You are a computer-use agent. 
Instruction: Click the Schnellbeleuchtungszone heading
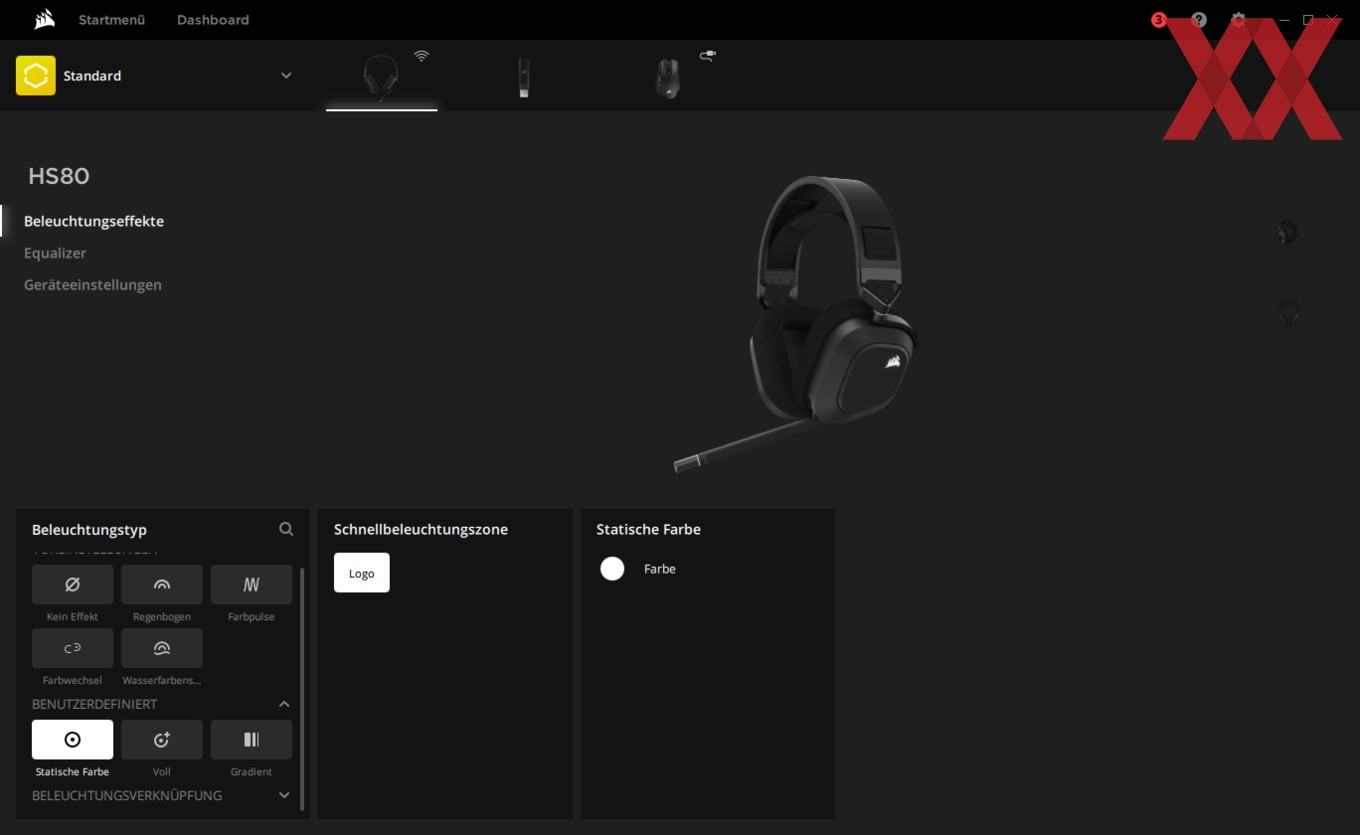pos(421,529)
